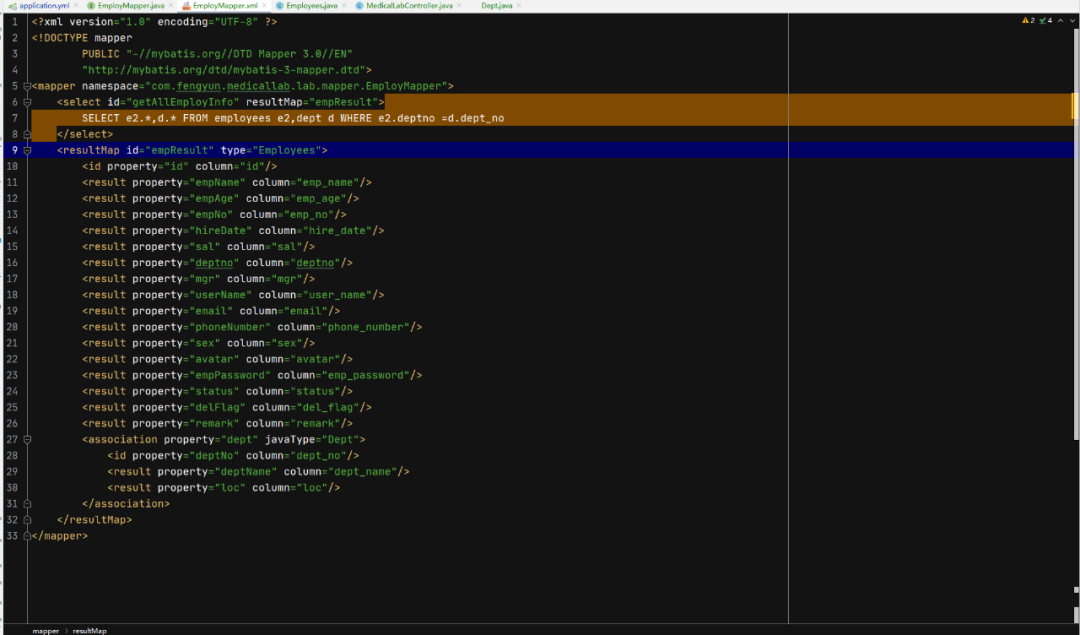The width and height of the screenshot is (1080, 635).
Task: Click the emp_password column value
Action: point(365,375)
